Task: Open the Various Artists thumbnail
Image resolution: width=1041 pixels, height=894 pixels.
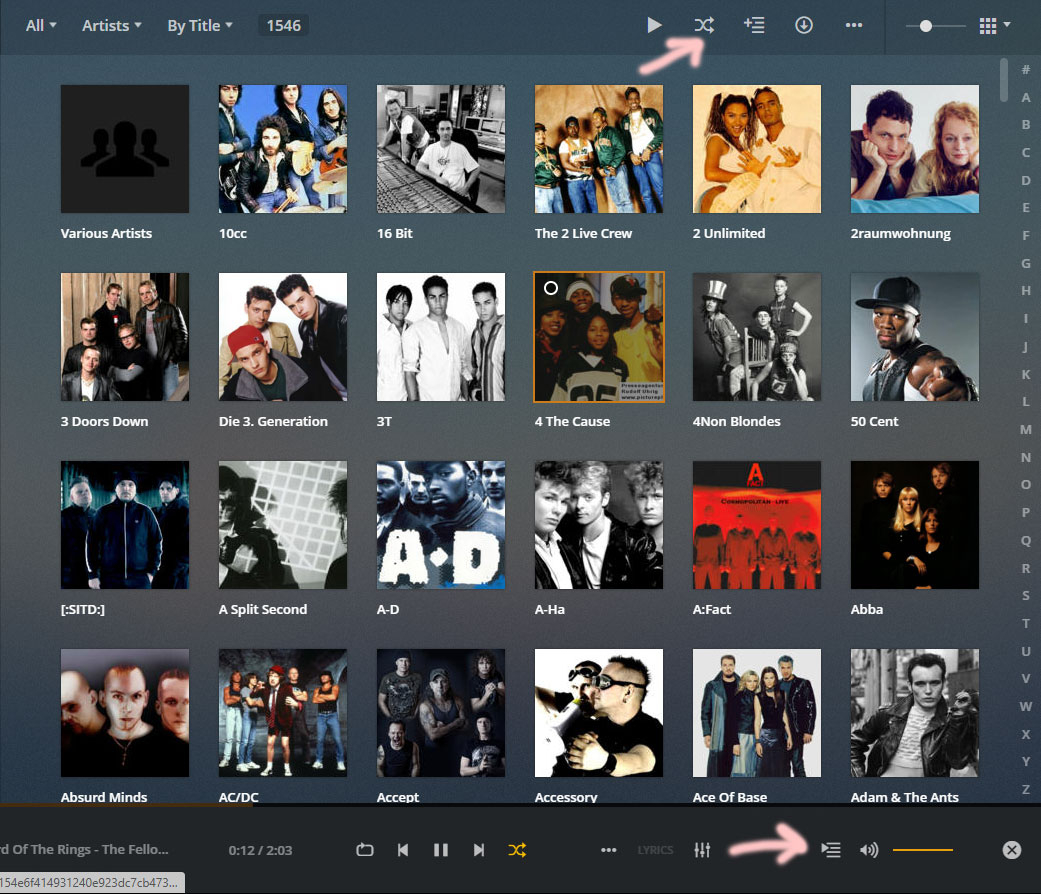Action: [125, 149]
